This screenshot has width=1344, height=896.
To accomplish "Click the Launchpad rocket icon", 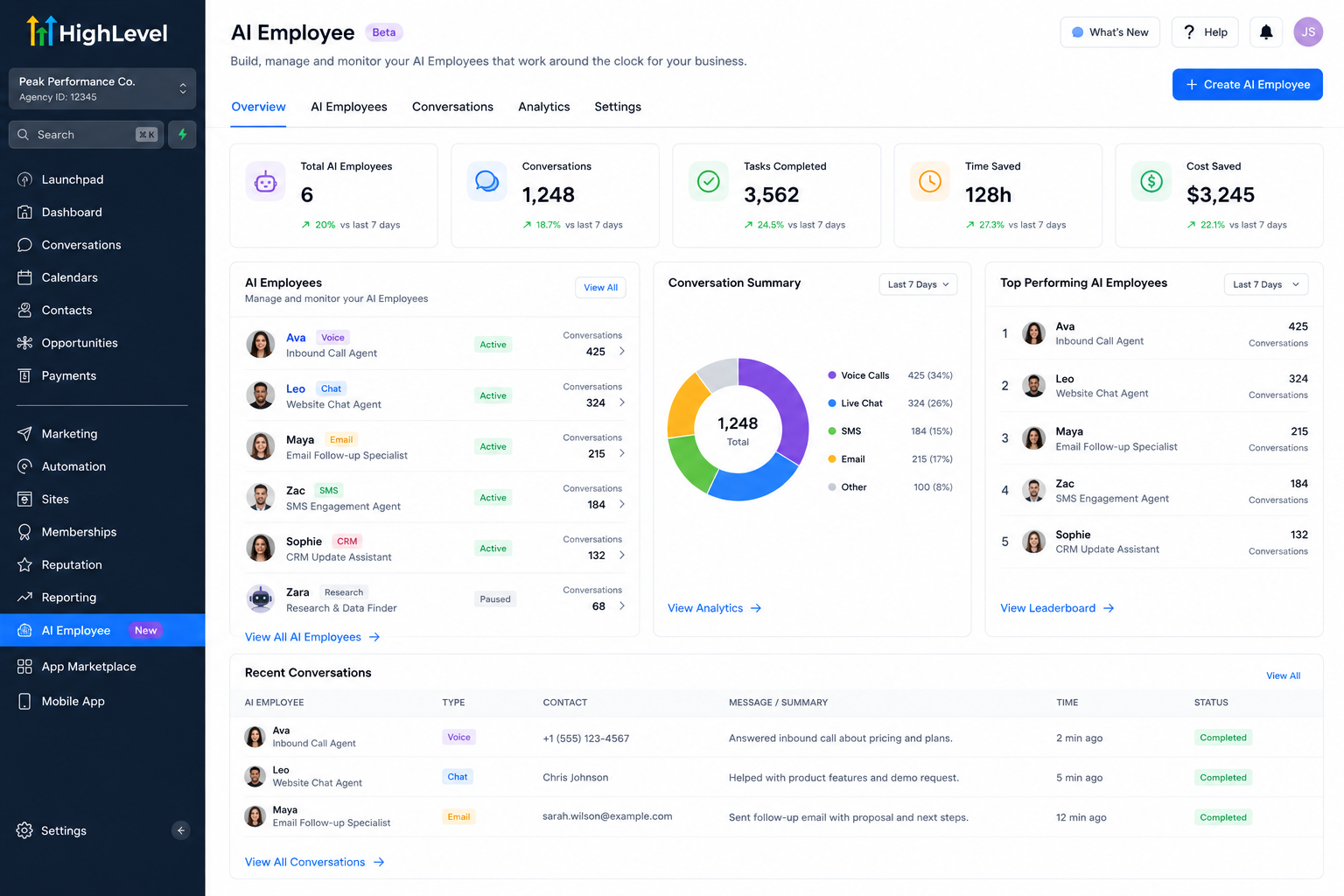I will click(24, 179).
